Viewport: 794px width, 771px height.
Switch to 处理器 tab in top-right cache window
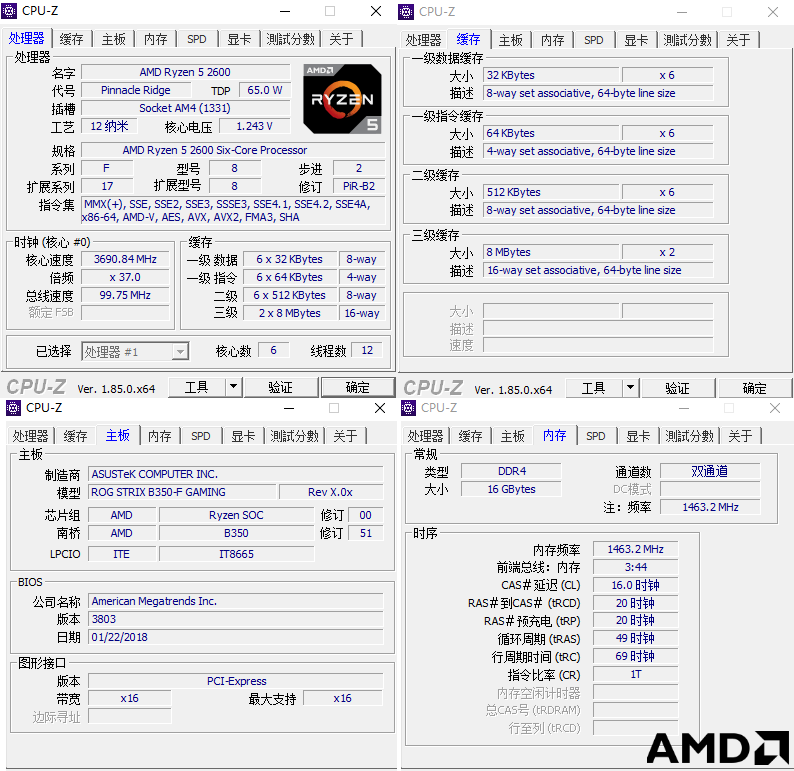pyautogui.click(x=423, y=40)
